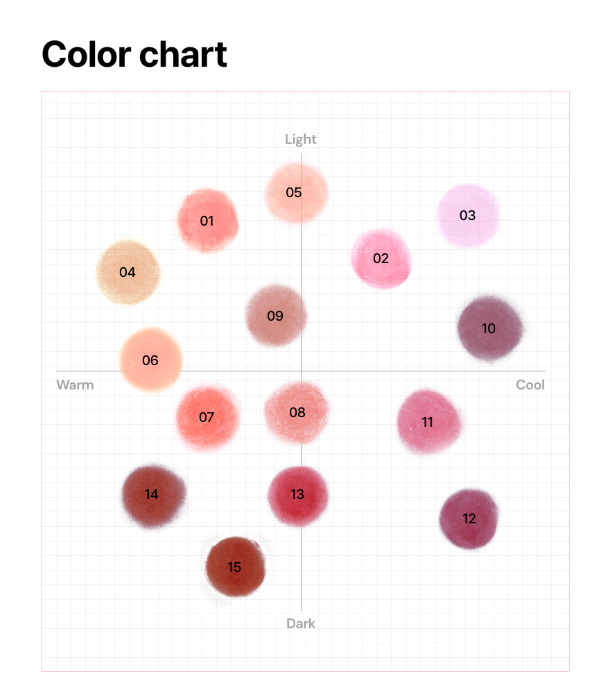Screen dimensions: 616x695
Task: Click the dark brown-red swatch 14
Action: click(x=153, y=494)
